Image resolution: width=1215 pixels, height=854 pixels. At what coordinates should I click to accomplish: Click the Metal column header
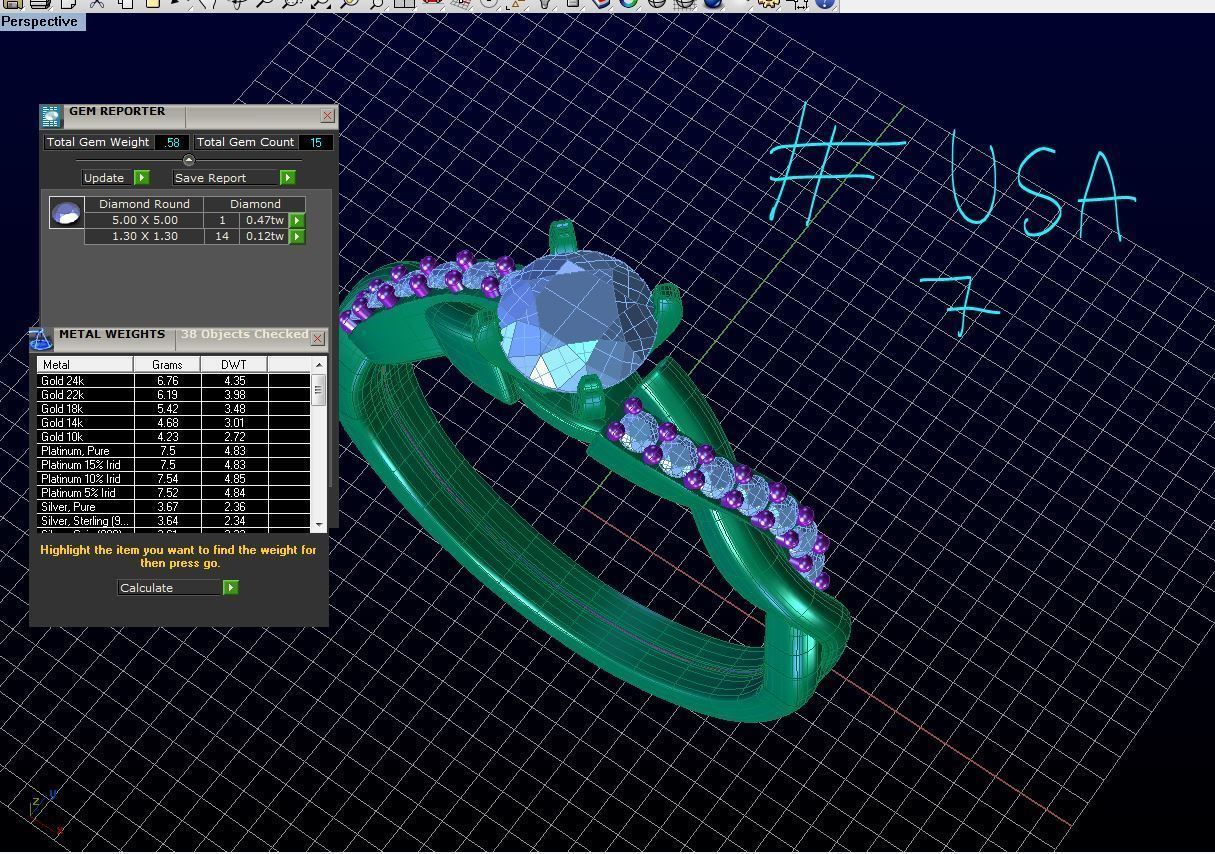(85, 364)
